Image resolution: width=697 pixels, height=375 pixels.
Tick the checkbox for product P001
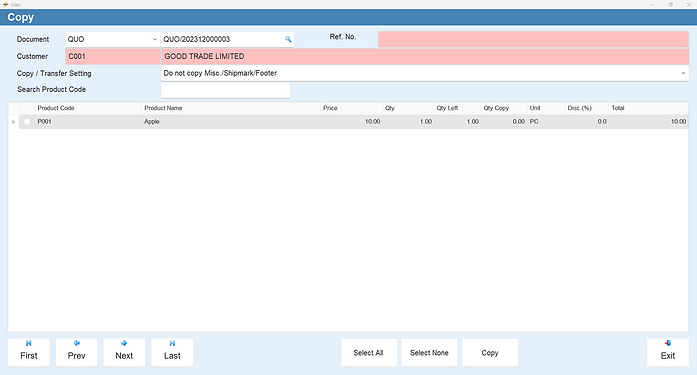coord(27,122)
